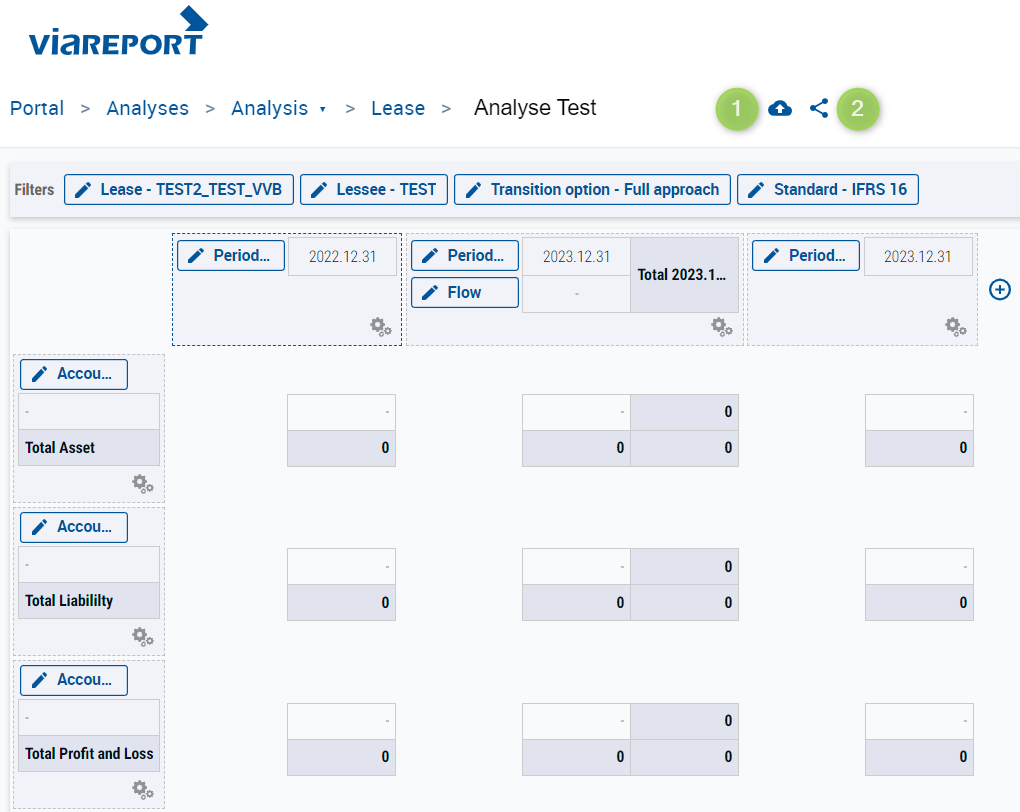Click Total Asset value under 2022.12.31
The width and height of the screenshot is (1020, 812).
tap(342, 448)
